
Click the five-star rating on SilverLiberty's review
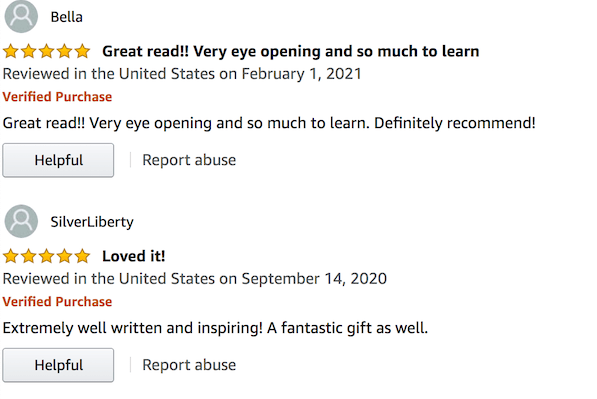pos(46,256)
